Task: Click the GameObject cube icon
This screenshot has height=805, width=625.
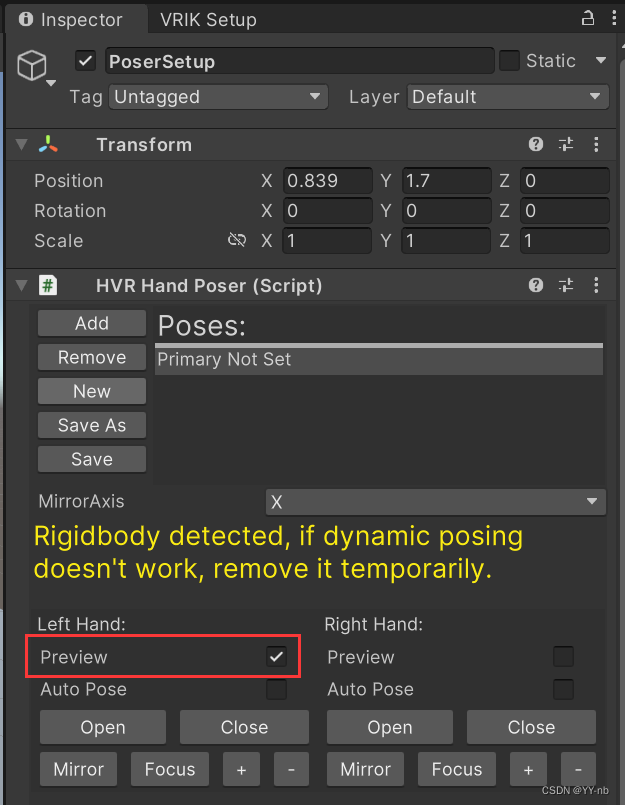Action: 32,65
